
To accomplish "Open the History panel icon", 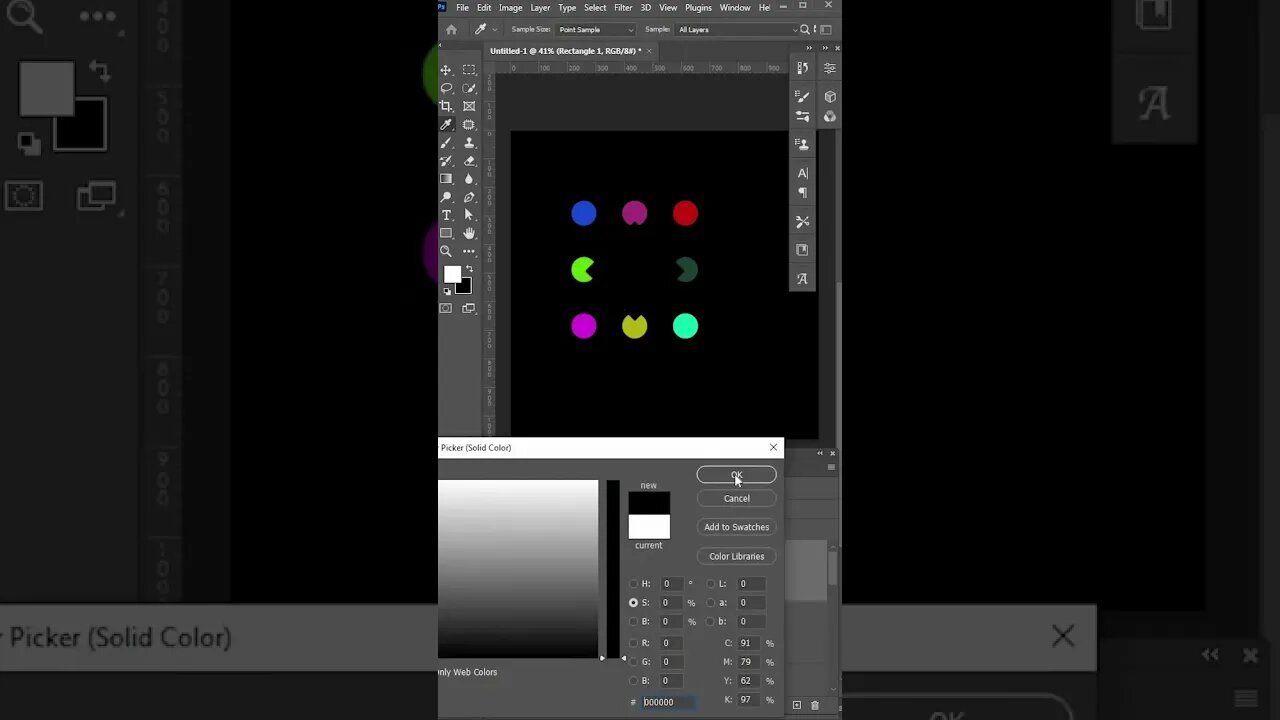I will (x=802, y=68).
